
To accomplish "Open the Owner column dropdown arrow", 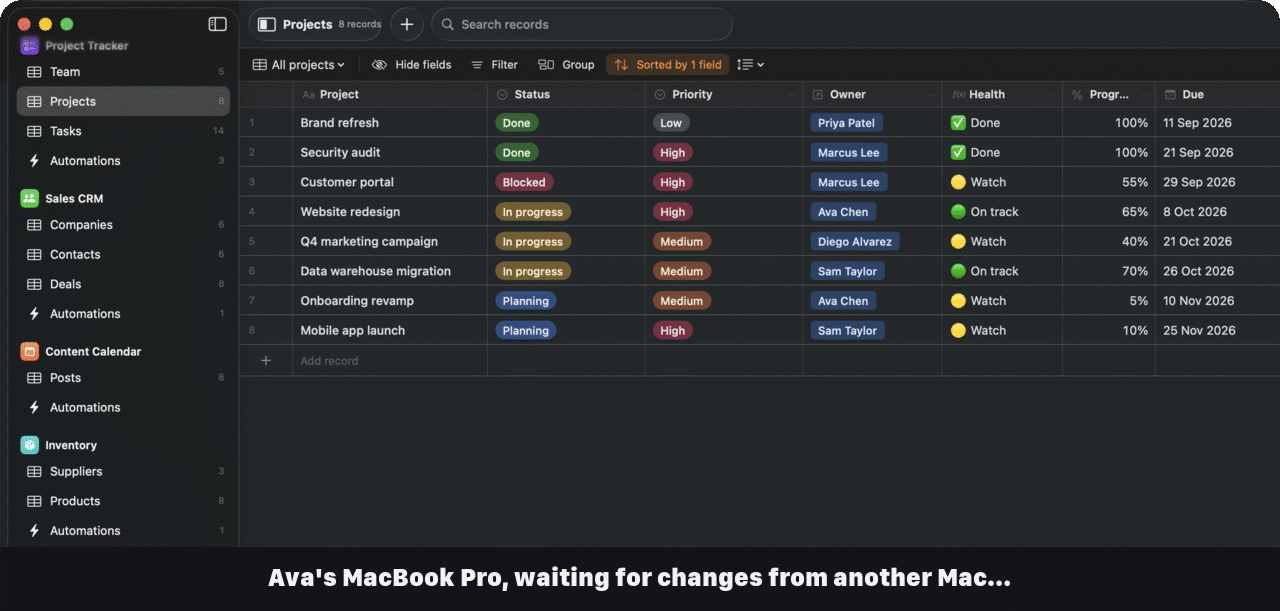I will 931,95.
